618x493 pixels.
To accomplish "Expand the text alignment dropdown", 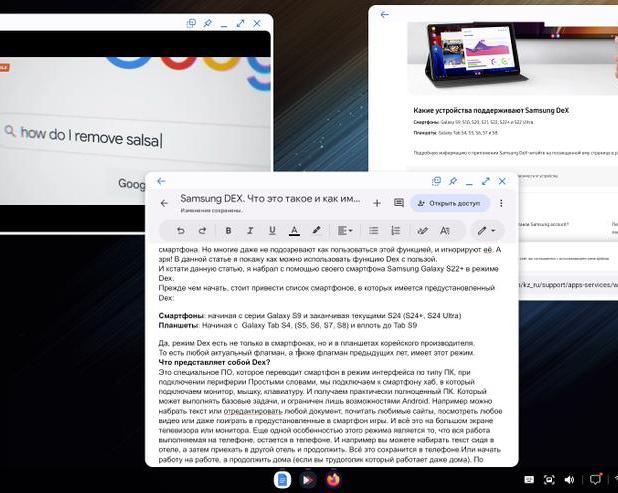I will point(345,231).
